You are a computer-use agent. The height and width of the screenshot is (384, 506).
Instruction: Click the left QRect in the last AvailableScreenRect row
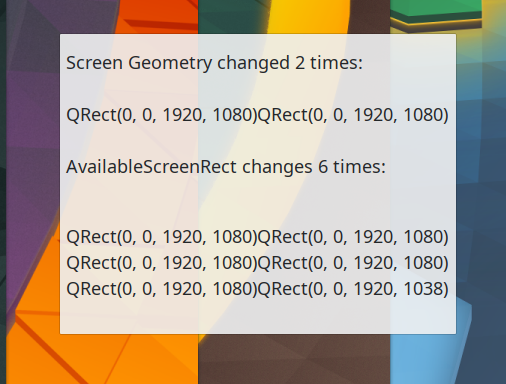point(162,289)
